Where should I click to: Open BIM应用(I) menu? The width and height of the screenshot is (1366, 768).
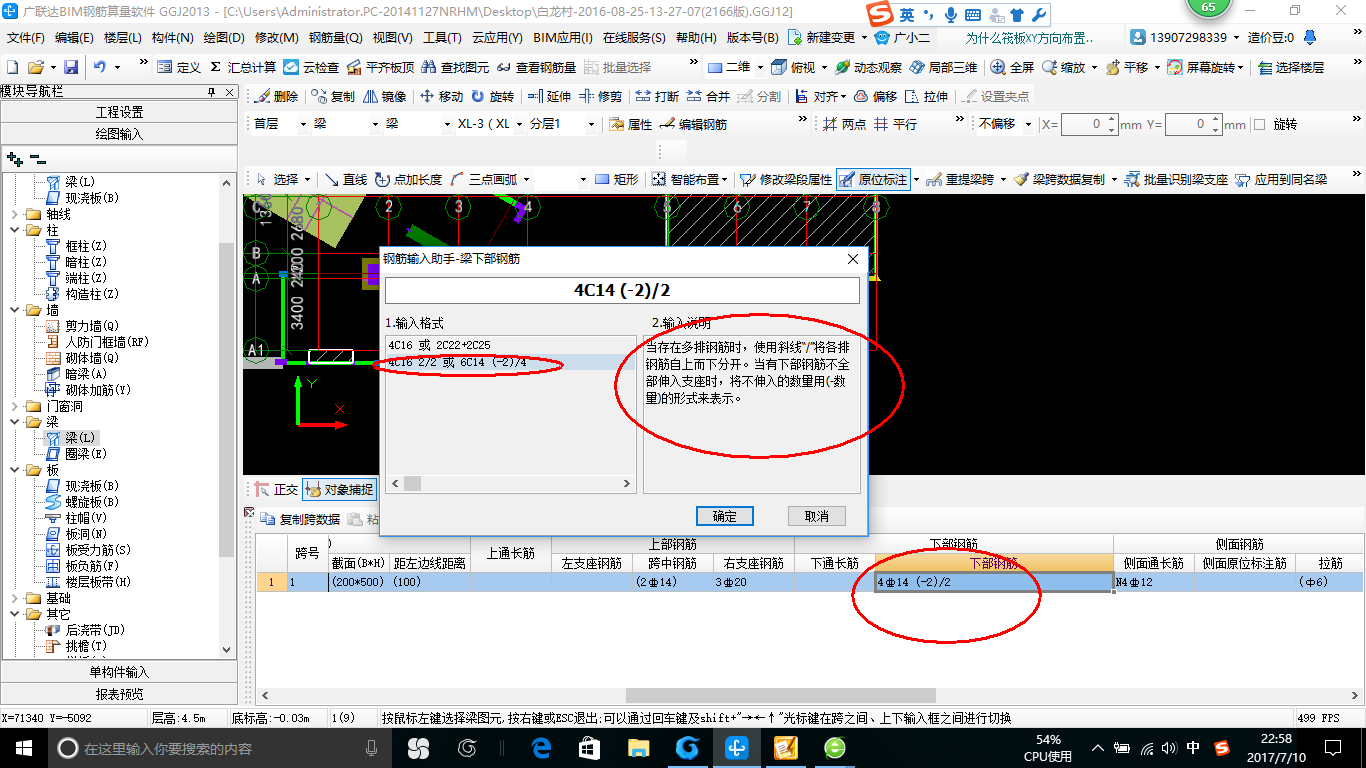(x=563, y=38)
